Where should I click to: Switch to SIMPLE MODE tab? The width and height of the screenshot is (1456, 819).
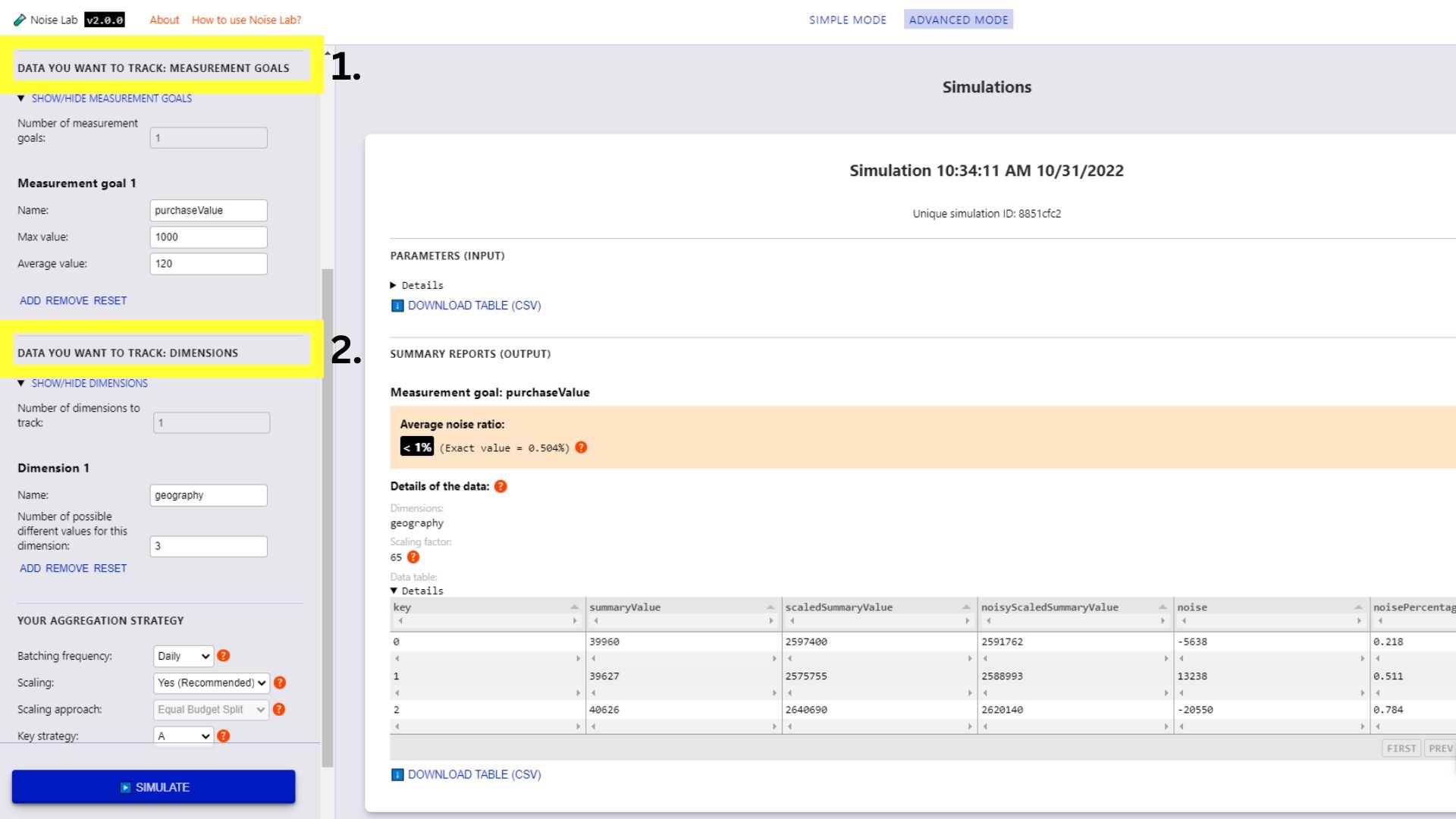point(847,19)
